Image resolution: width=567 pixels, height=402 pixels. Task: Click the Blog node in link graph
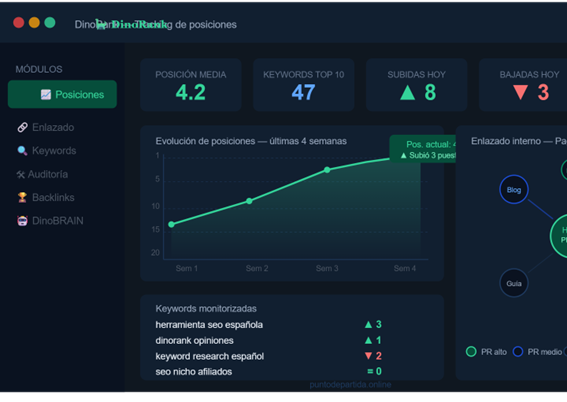[x=514, y=190]
